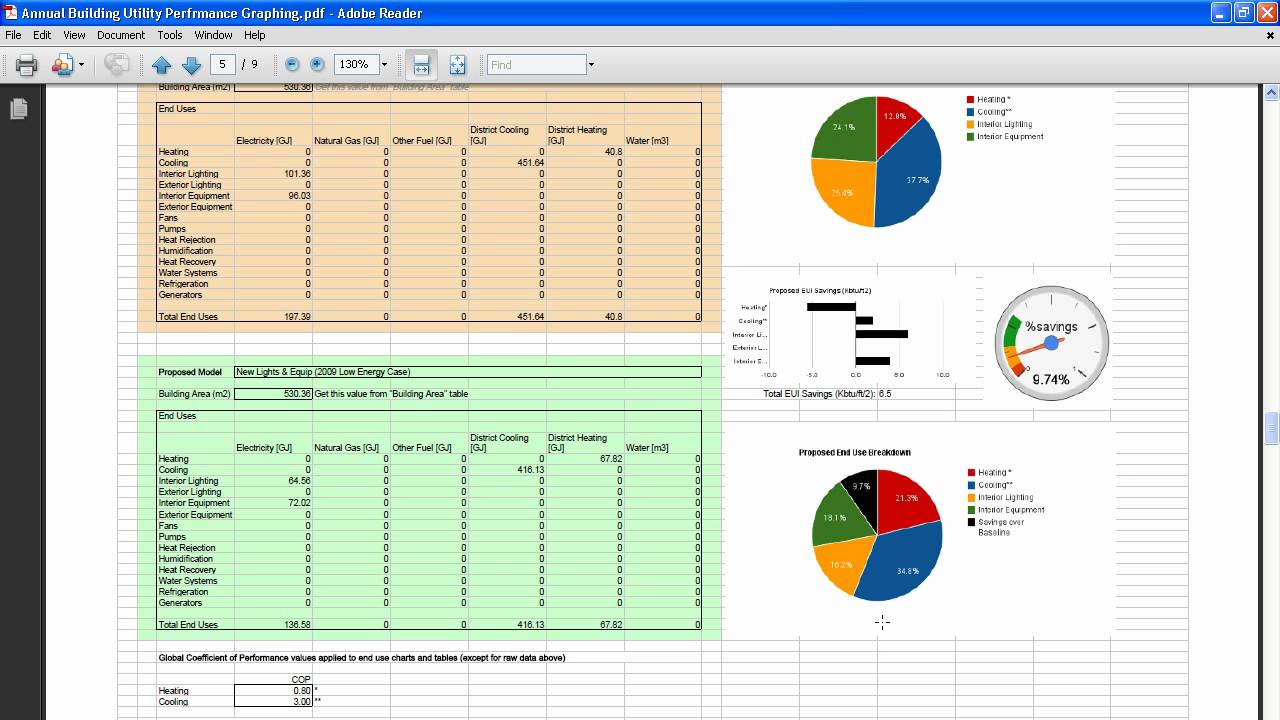Click the View menu item
Image resolution: width=1280 pixels, height=720 pixels.
74,34
